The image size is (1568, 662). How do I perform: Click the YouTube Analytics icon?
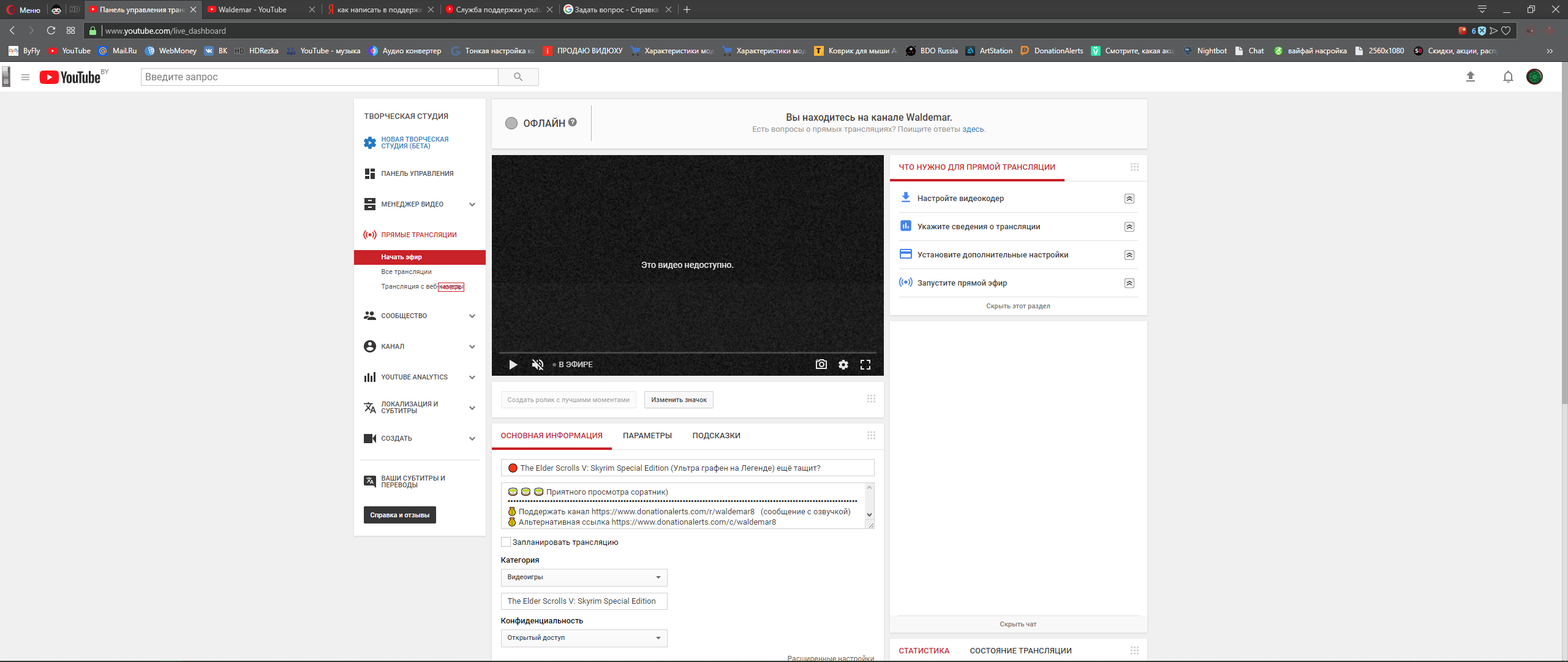(369, 377)
